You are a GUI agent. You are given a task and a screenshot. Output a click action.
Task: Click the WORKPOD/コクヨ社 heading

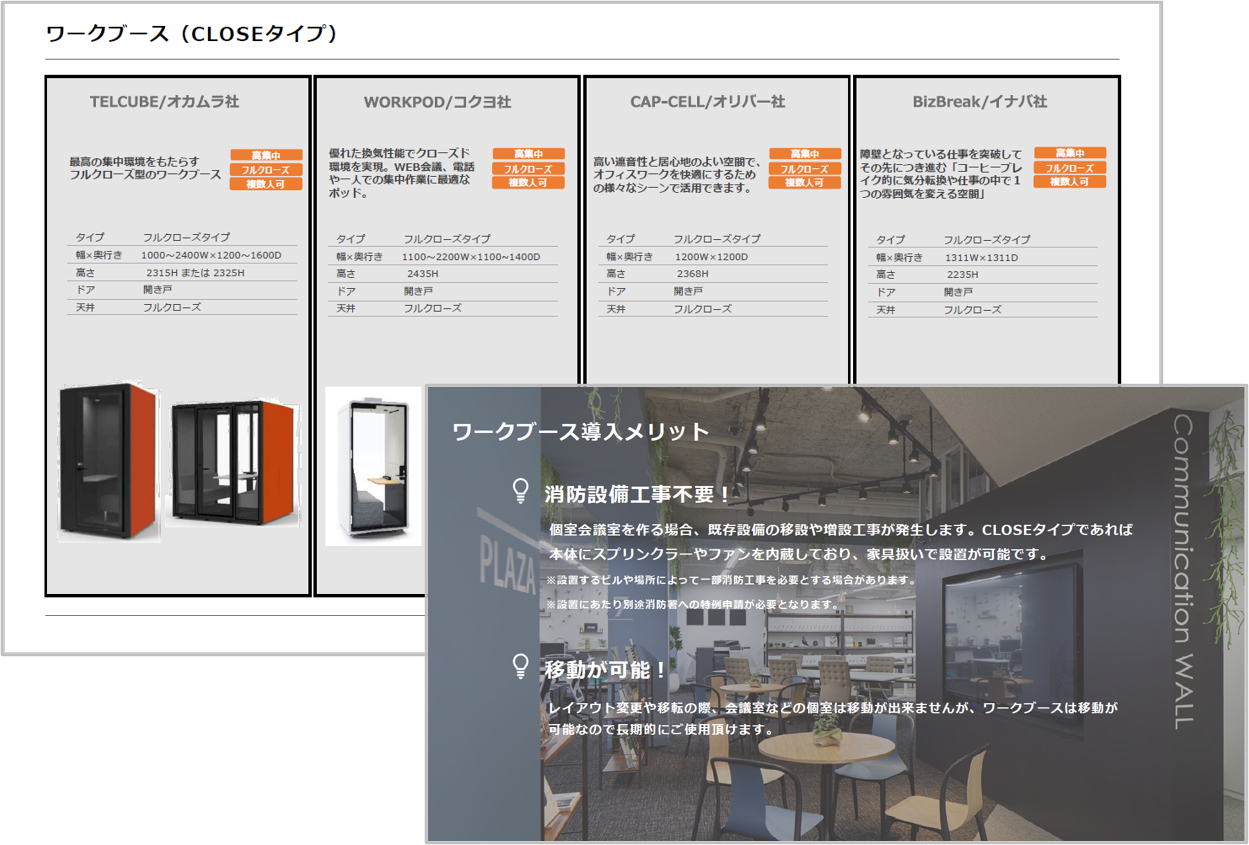(437, 102)
